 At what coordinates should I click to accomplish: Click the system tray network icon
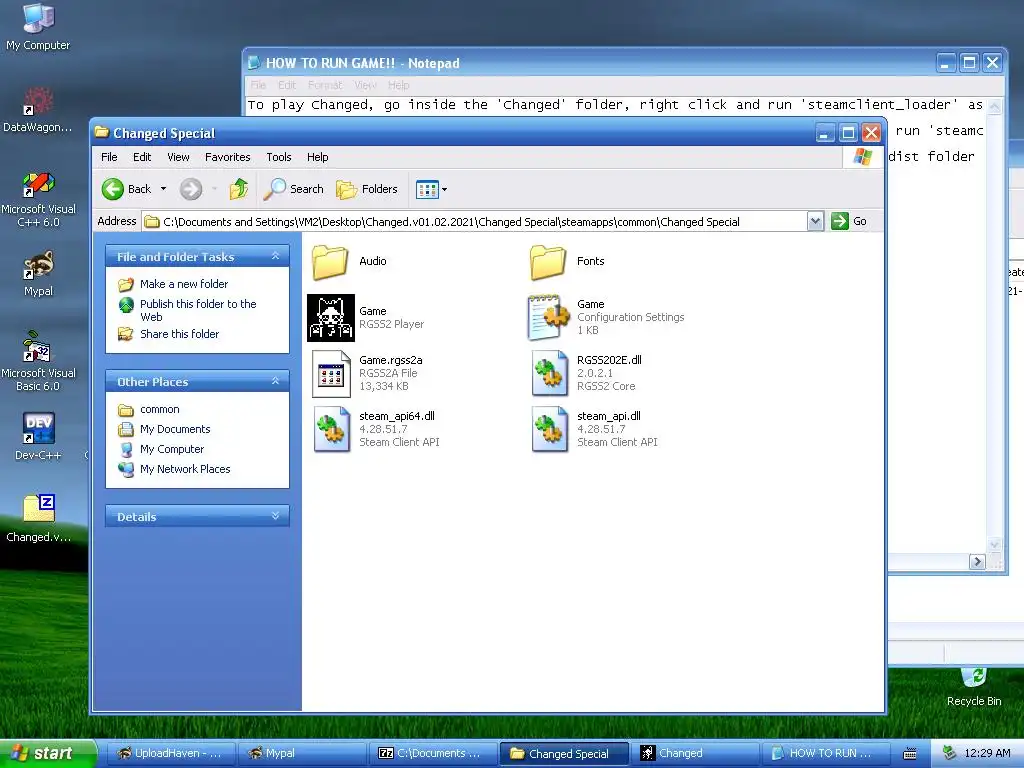[949, 753]
